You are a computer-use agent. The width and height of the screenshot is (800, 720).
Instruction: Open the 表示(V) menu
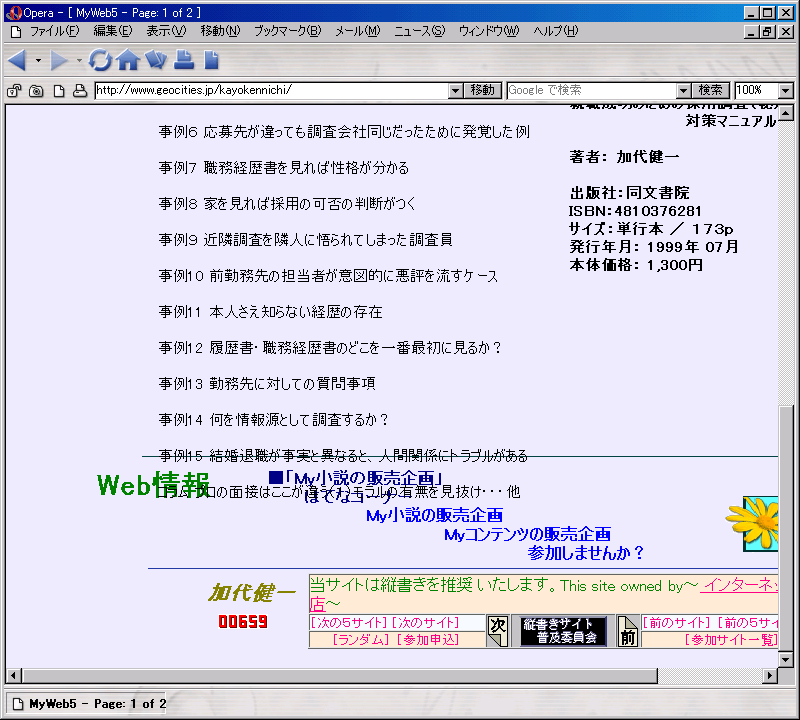tap(166, 31)
